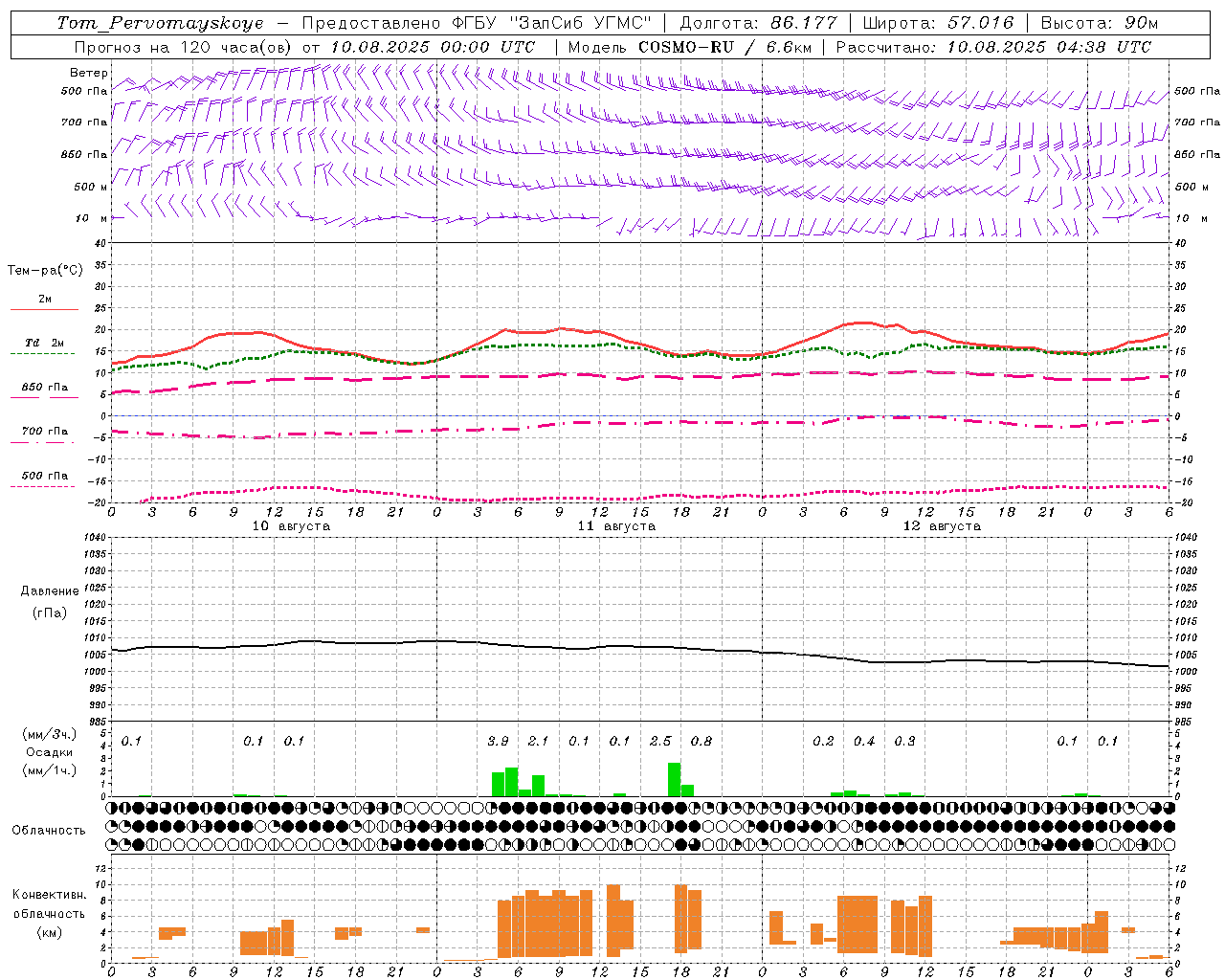Viewport: 1225px width, 980px height.
Task: Click the 700 гПа temperature legend entry
Action: point(45,432)
